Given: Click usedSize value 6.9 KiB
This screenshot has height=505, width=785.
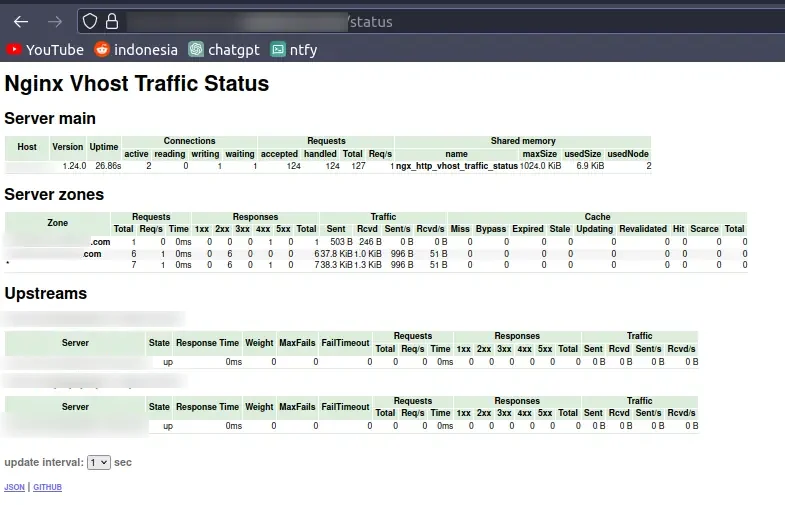Looking at the screenshot, I should [590, 166].
